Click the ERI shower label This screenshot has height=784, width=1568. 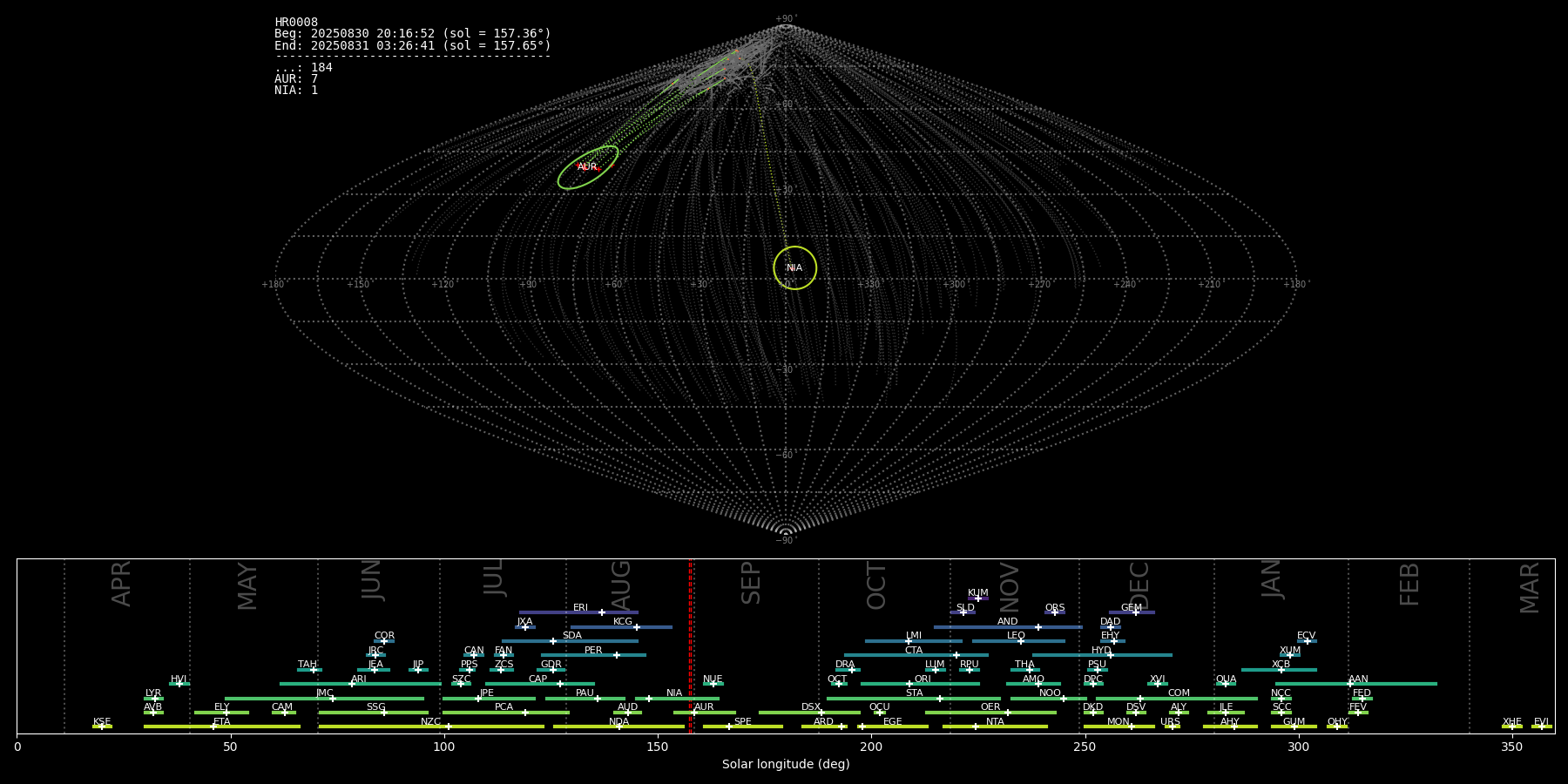(x=580, y=608)
